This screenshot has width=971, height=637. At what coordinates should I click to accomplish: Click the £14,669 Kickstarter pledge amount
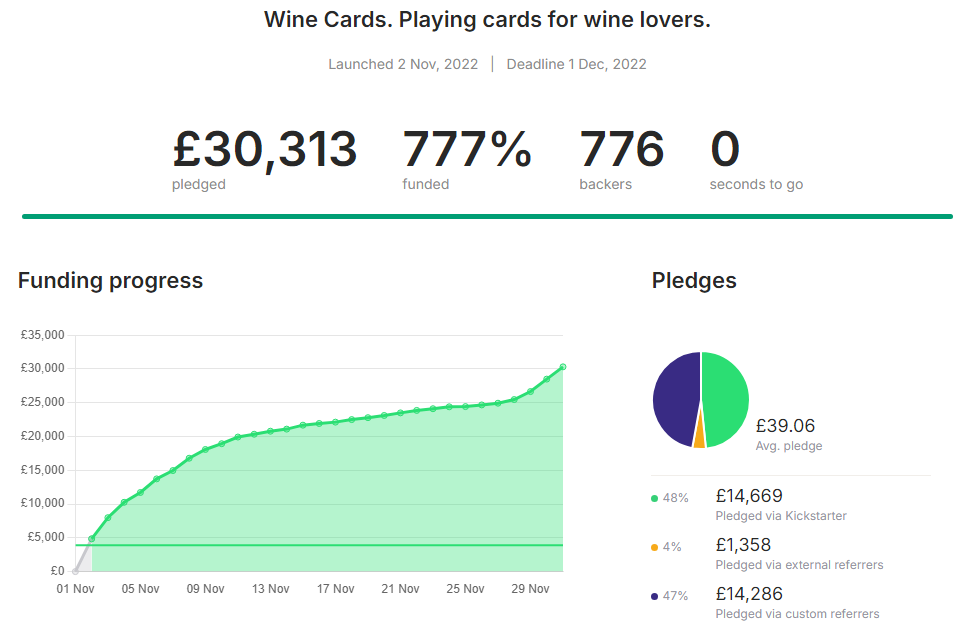pos(749,496)
